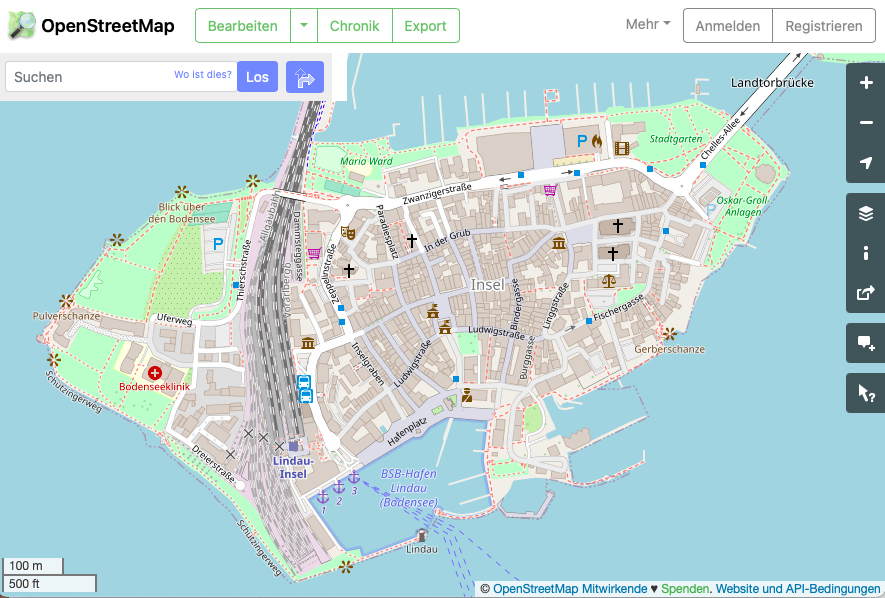Activate the query features tool

[866, 393]
